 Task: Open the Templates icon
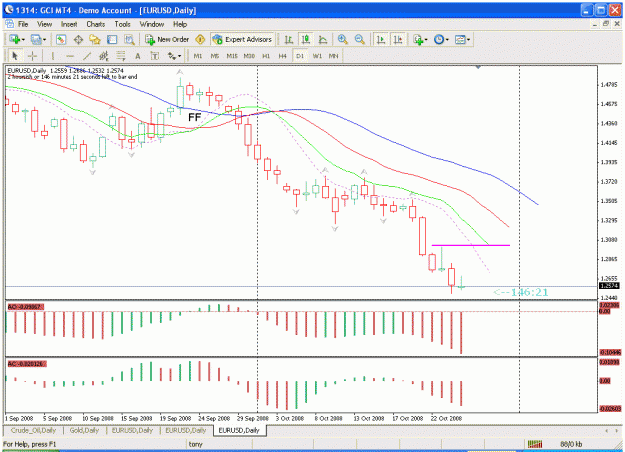(x=460, y=39)
